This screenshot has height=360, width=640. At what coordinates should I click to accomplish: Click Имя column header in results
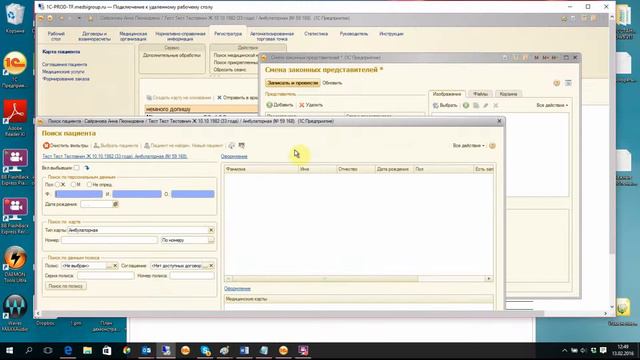(x=318, y=169)
